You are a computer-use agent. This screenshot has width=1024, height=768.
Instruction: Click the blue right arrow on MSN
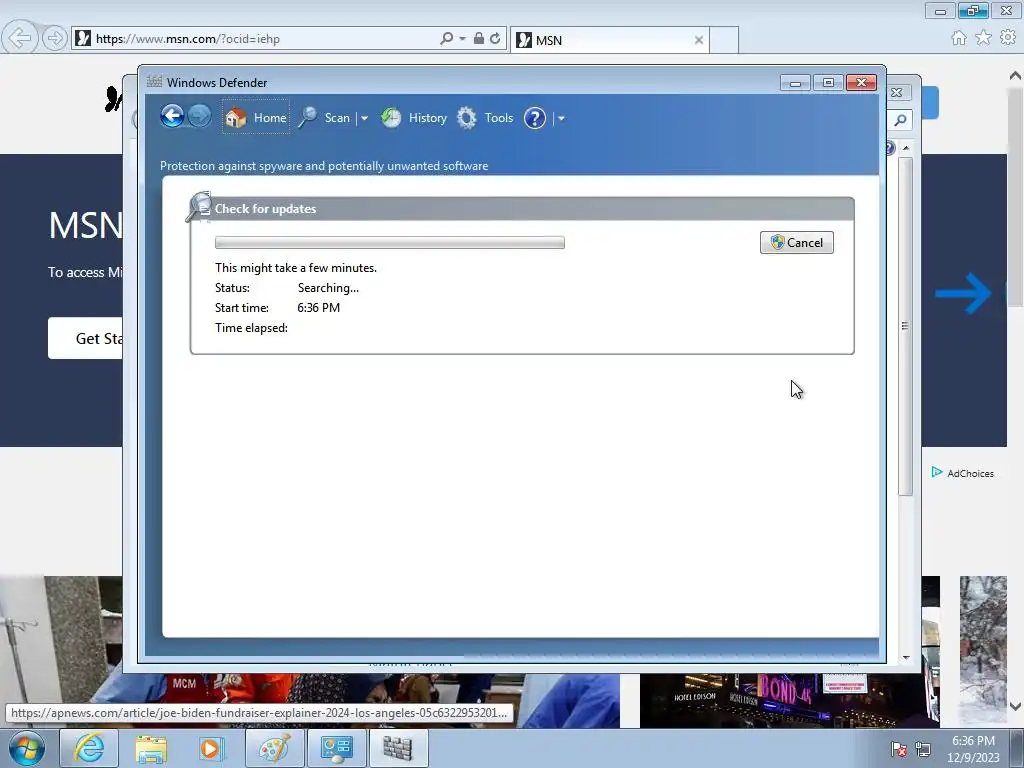pyautogui.click(x=963, y=293)
